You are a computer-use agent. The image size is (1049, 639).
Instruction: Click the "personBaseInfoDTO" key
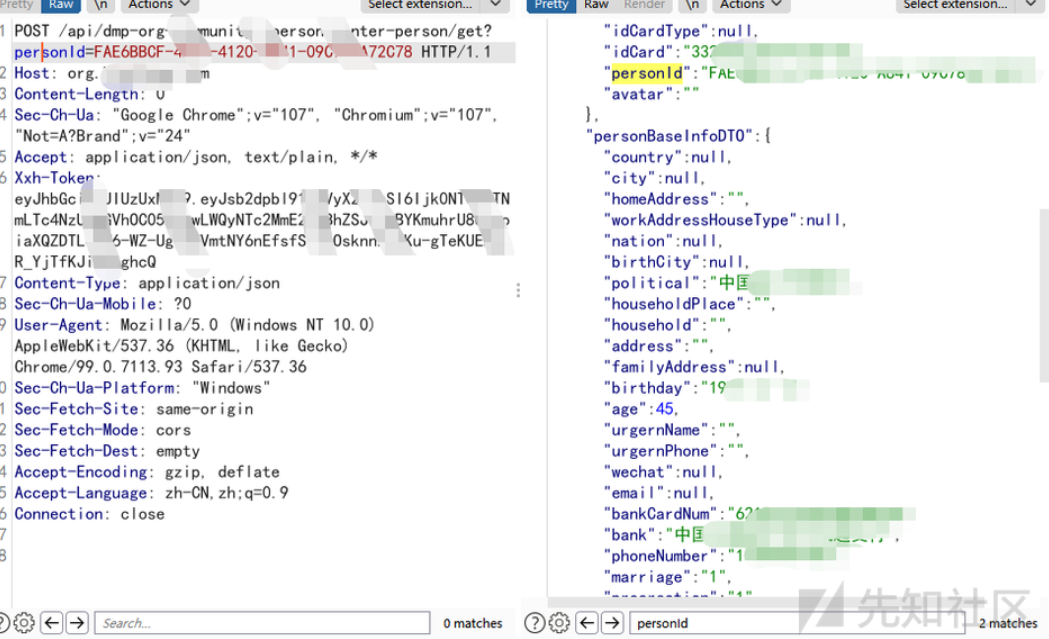point(669,136)
